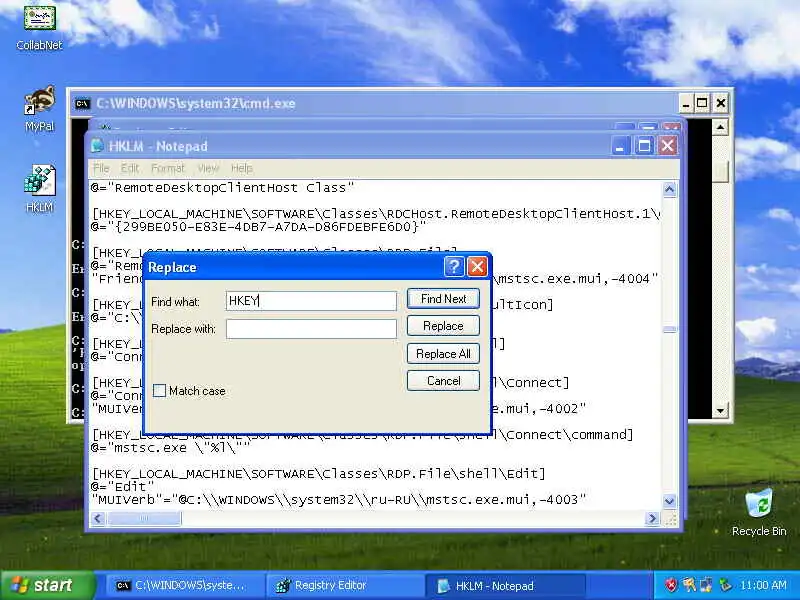Click the Find Next button

443,299
